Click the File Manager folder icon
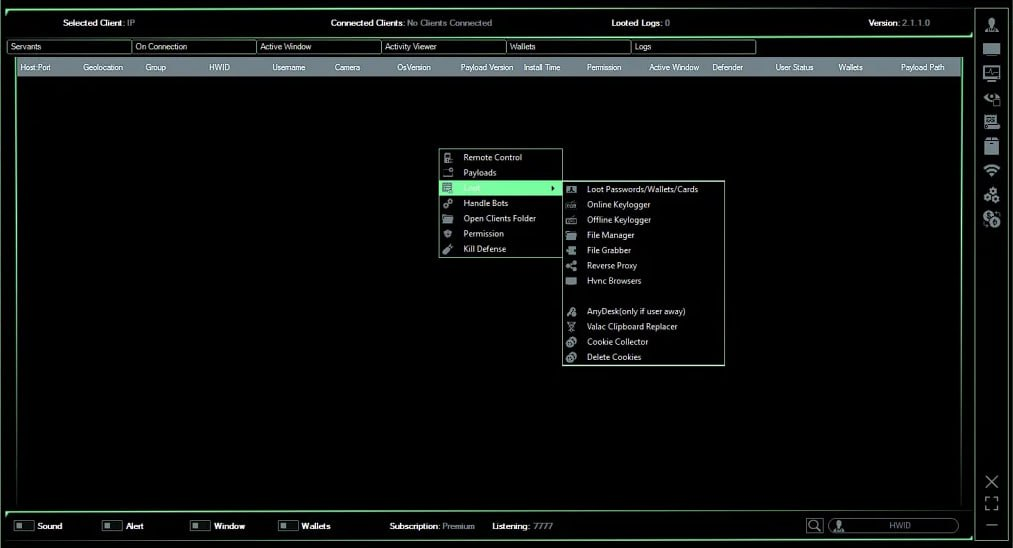This screenshot has width=1013, height=548. (571, 235)
